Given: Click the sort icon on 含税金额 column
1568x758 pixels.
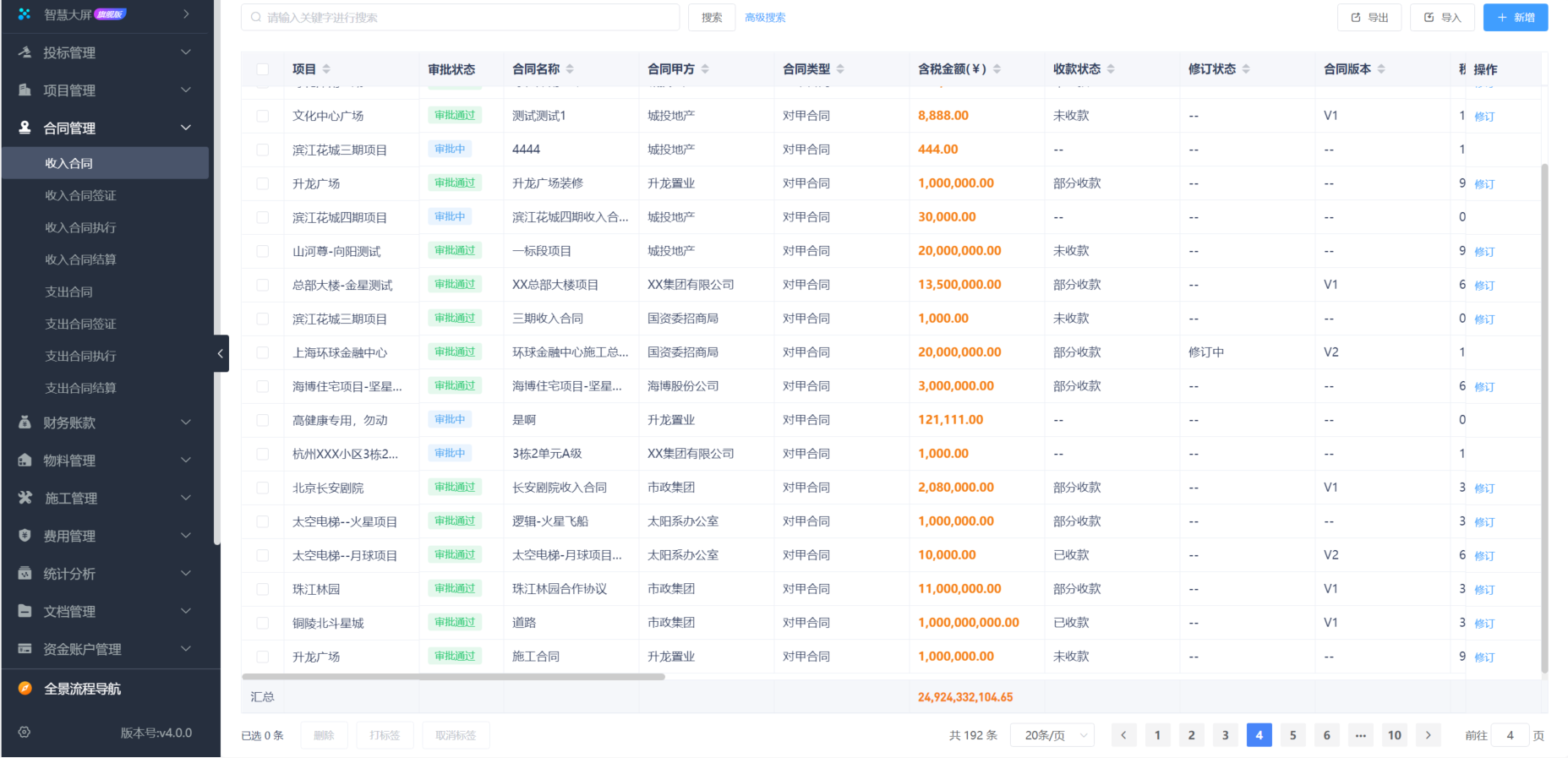Looking at the screenshot, I should [x=997, y=69].
